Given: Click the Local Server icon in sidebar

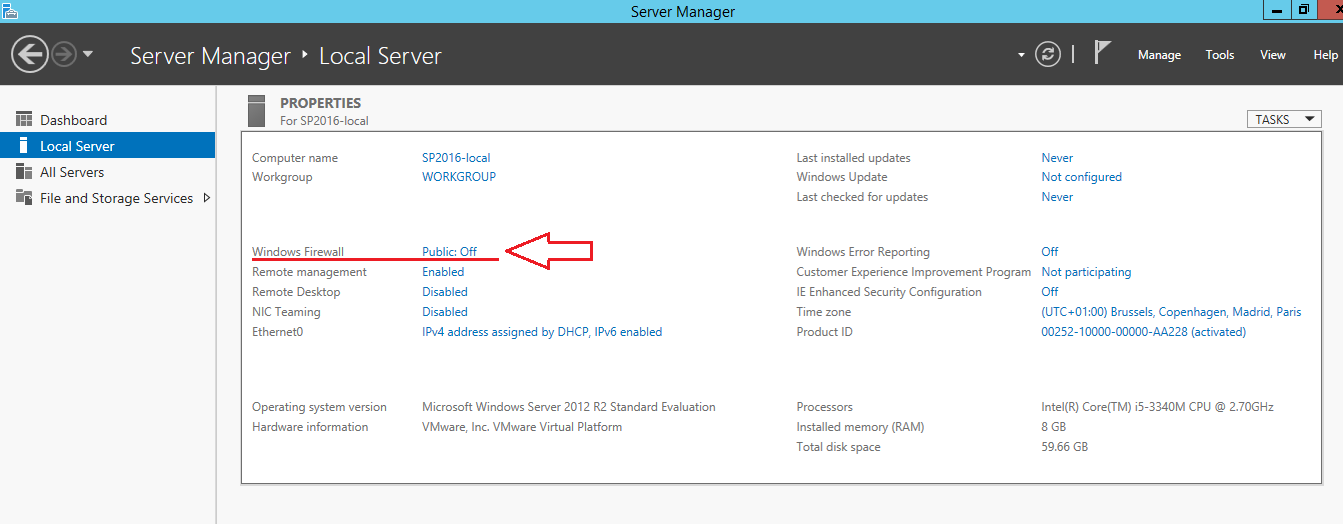Looking at the screenshot, I should coord(24,146).
